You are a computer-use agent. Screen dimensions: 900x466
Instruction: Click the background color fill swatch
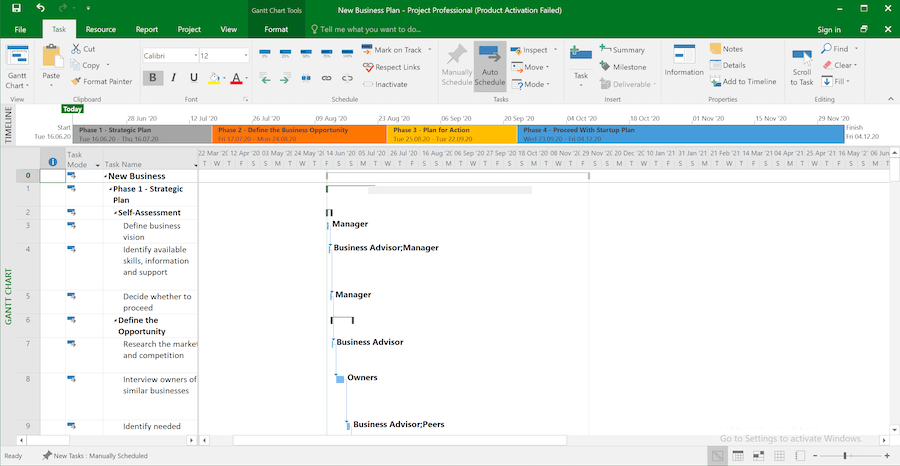pyautogui.click(x=214, y=78)
